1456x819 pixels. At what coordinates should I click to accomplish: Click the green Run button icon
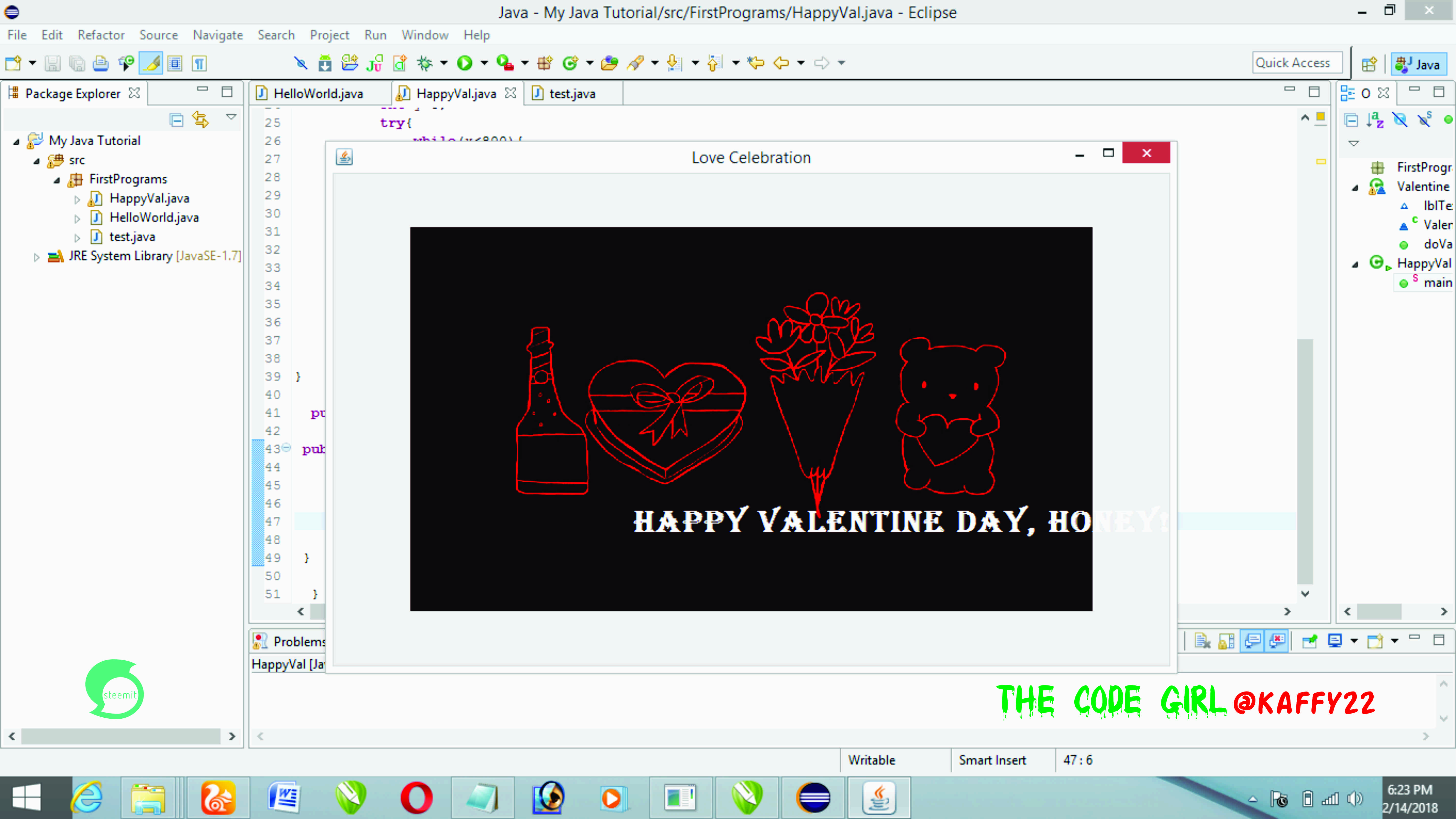pos(465,63)
